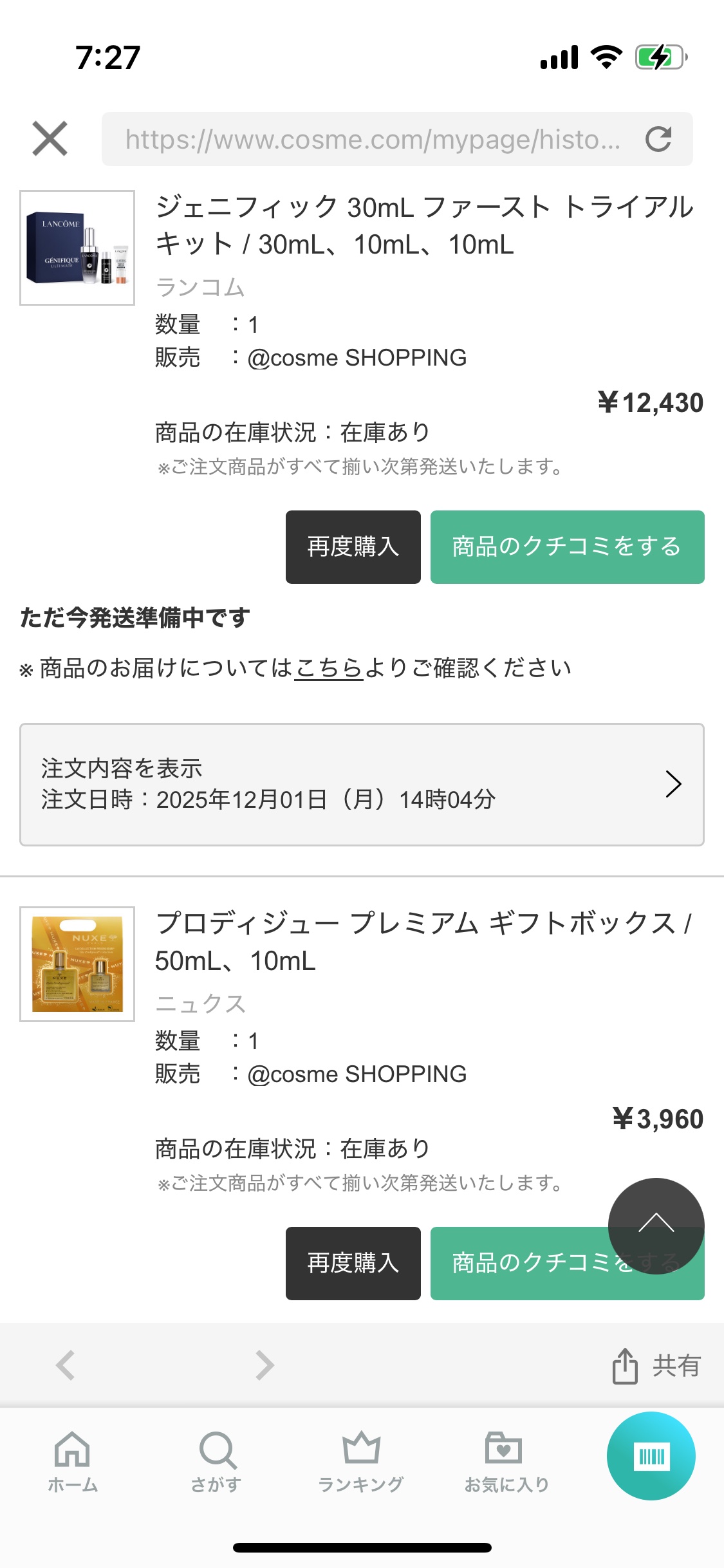This screenshot has width=724, height=1568.
Task: Open Nuxe gift box product thumbnail
Action: tap(77, 964)
